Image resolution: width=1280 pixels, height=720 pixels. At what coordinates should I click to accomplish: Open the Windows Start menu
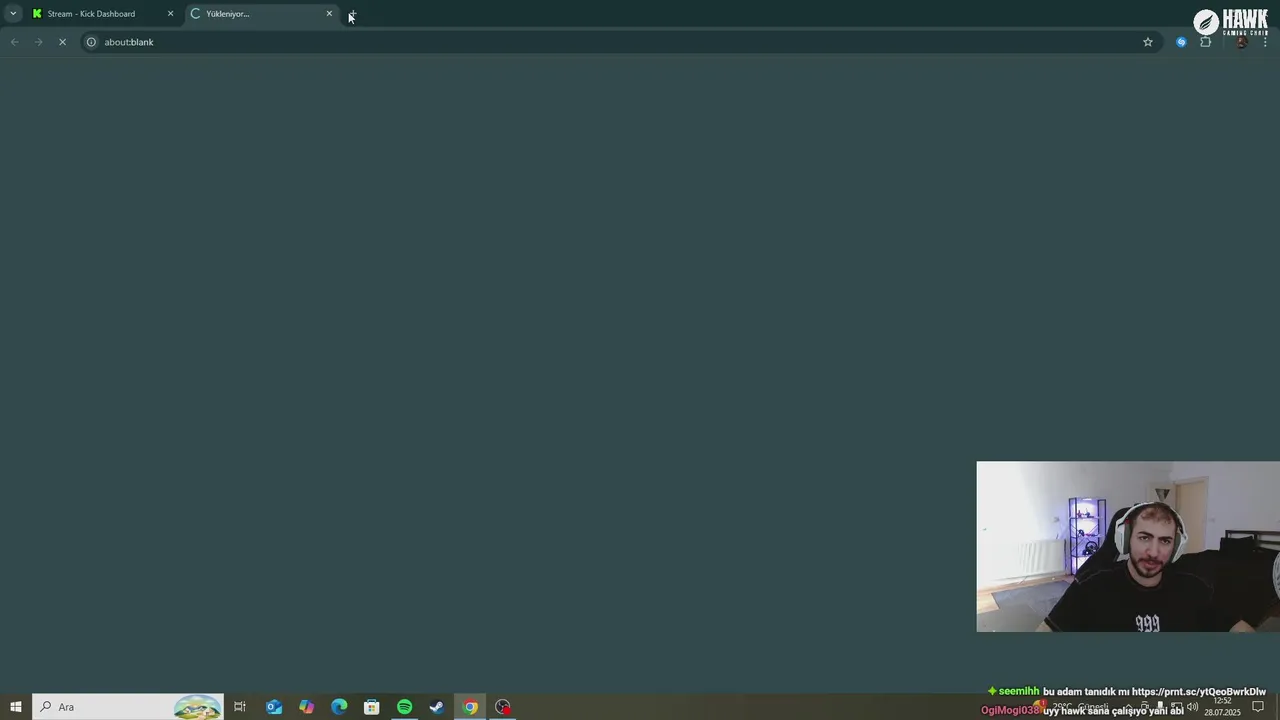point(16,707)
